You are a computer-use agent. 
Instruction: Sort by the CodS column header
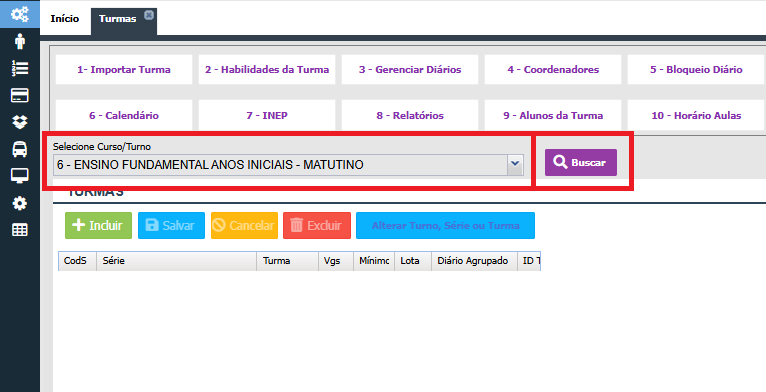(x=78, y=261)
